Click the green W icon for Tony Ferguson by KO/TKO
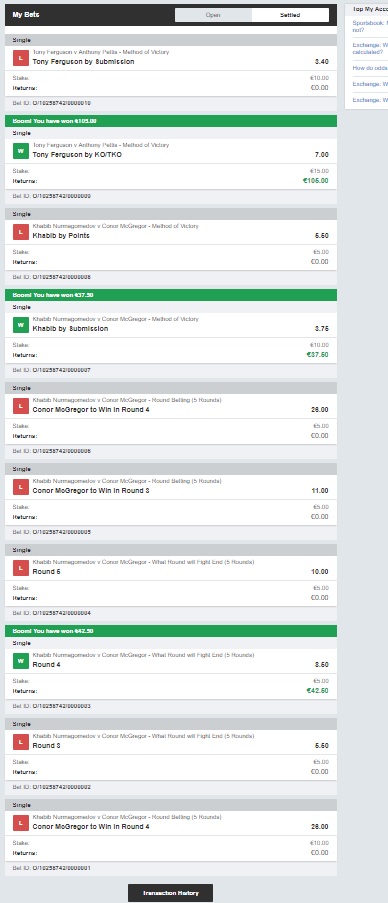The width and height of the screenshot is (388, 903). [x=21, y=151]
